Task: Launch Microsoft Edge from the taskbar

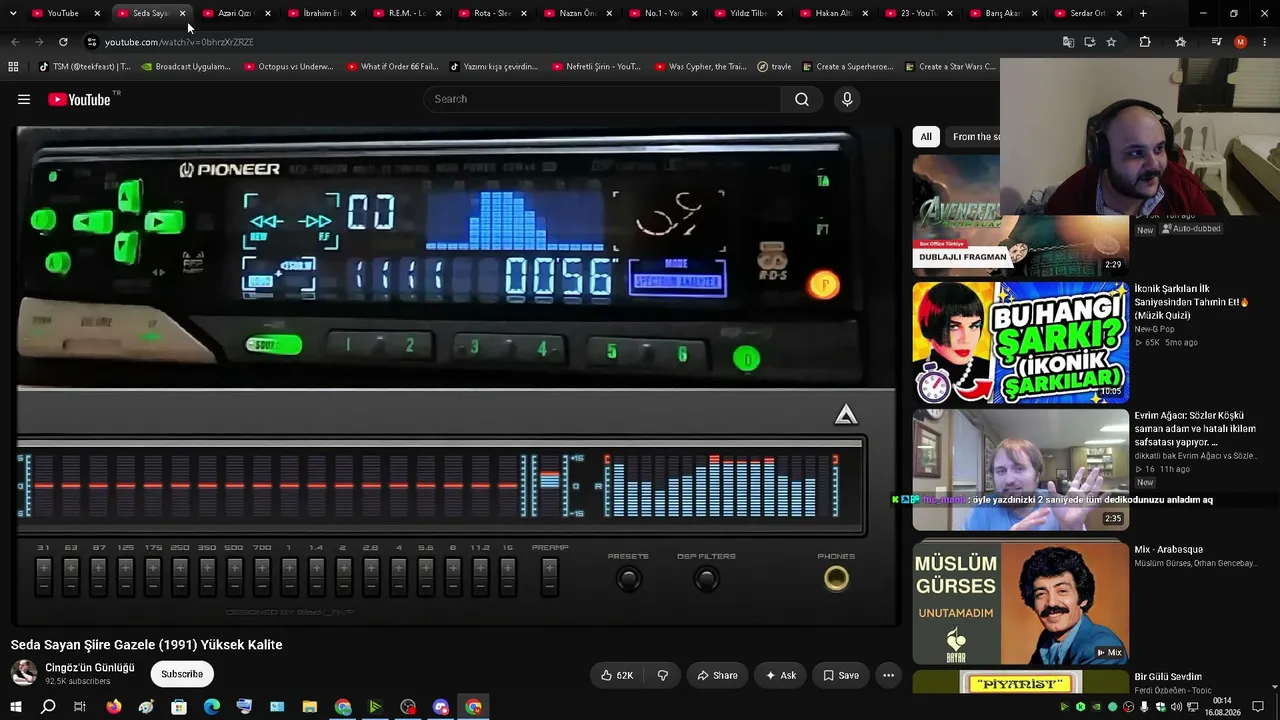Action: point(212,707)
